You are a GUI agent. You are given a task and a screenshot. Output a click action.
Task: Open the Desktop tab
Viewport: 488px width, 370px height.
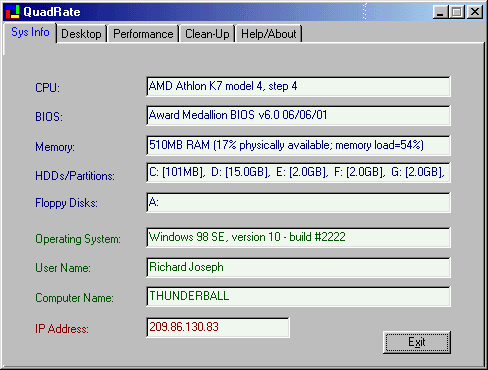pos(81,34)
